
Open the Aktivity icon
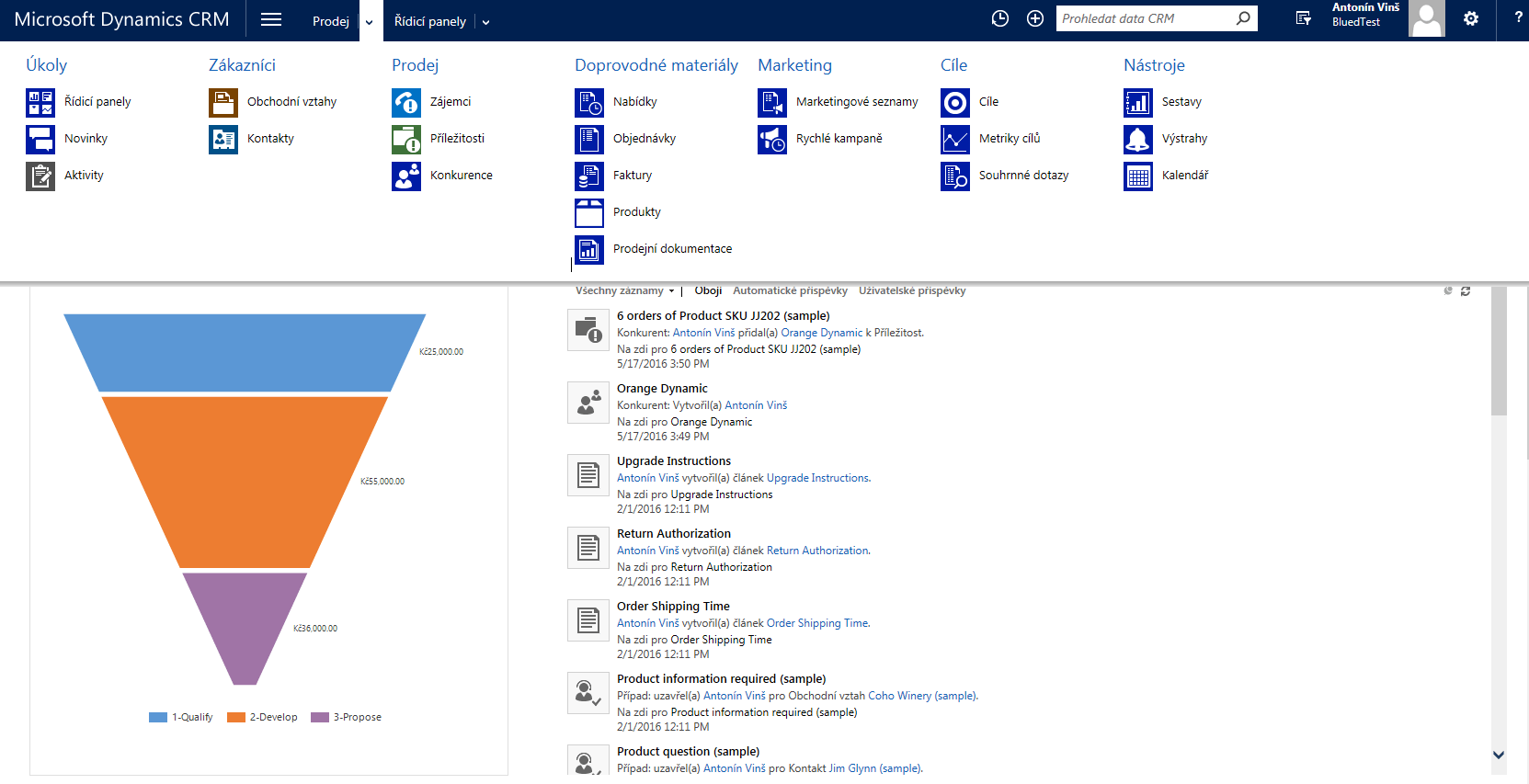40,176
